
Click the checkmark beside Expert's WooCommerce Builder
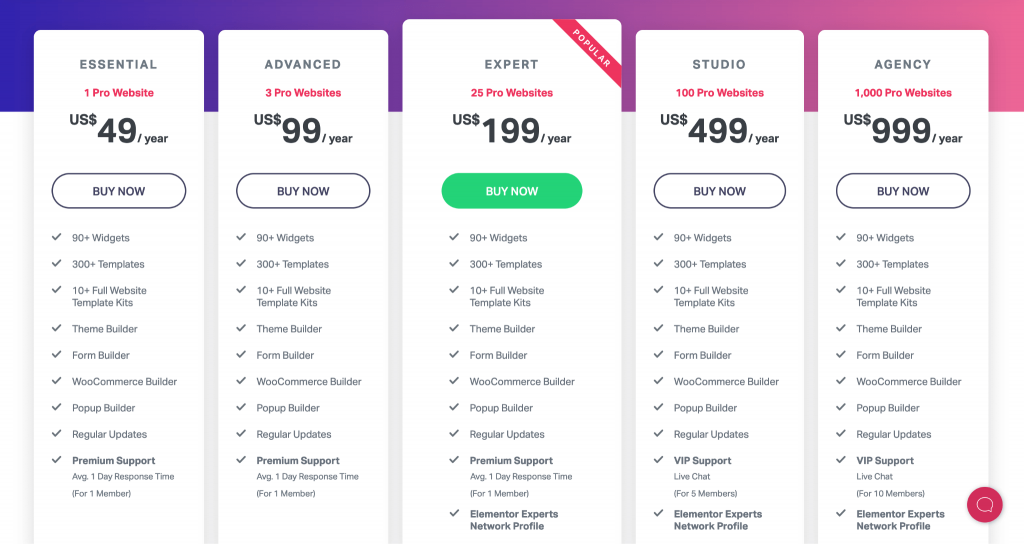pyautogui.click(x=455, y=381)
